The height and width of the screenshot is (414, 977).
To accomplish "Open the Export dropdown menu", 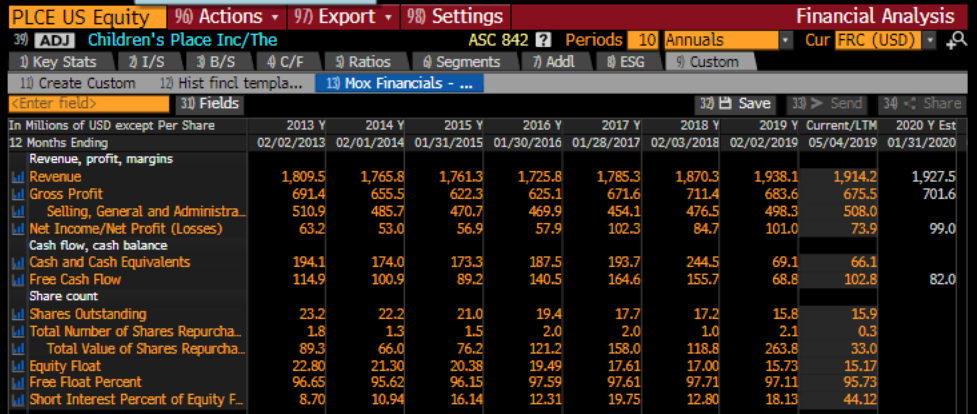I will (x=345, y=17).
